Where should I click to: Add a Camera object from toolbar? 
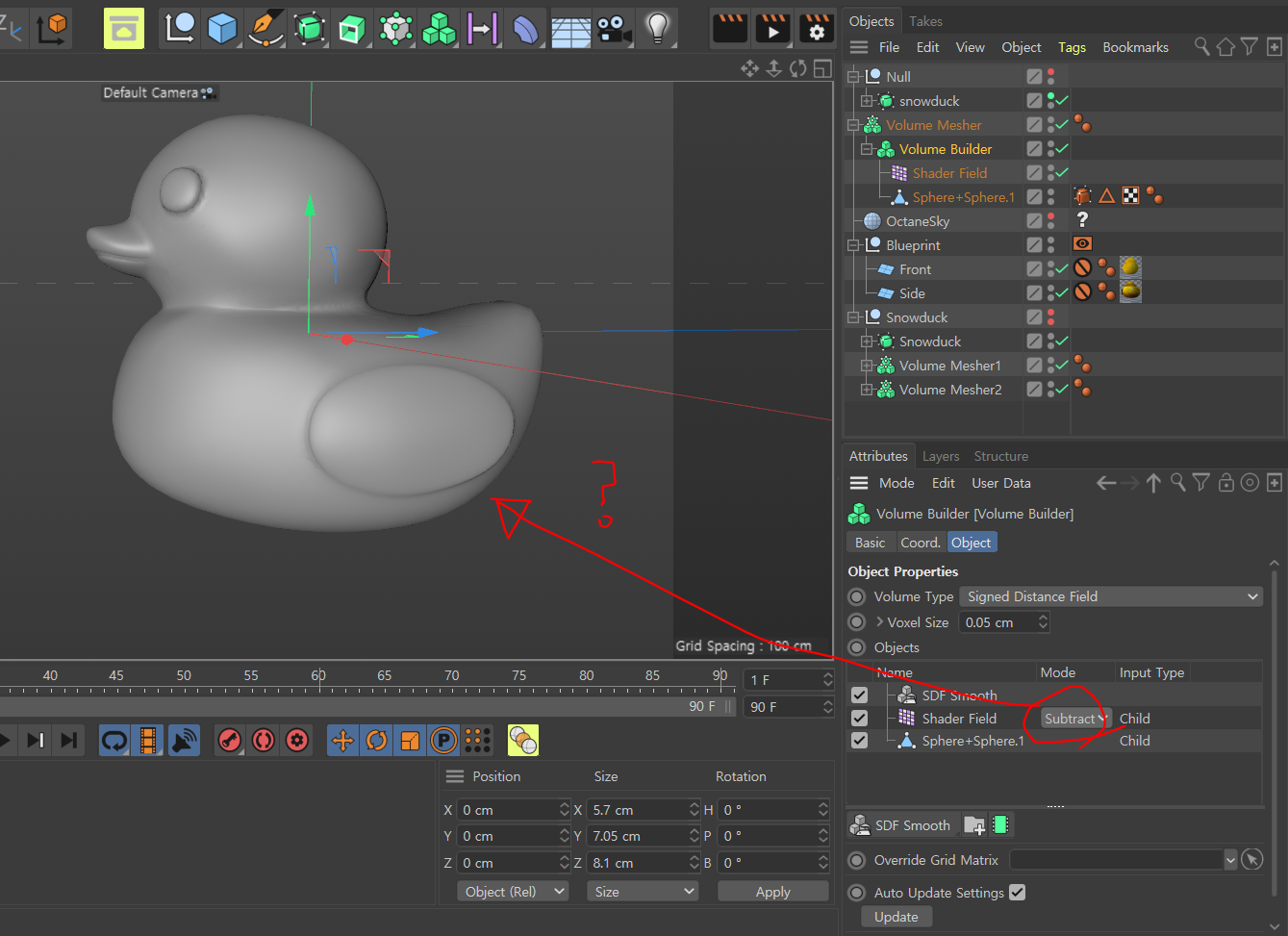(614, 29)
